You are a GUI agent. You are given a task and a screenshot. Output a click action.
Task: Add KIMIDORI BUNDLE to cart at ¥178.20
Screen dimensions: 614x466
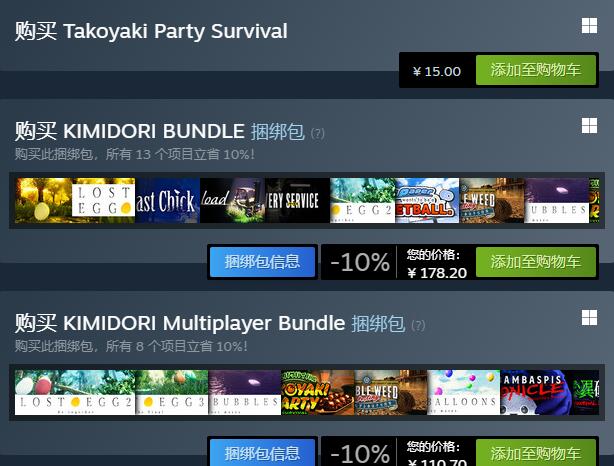tap(536, 262)
